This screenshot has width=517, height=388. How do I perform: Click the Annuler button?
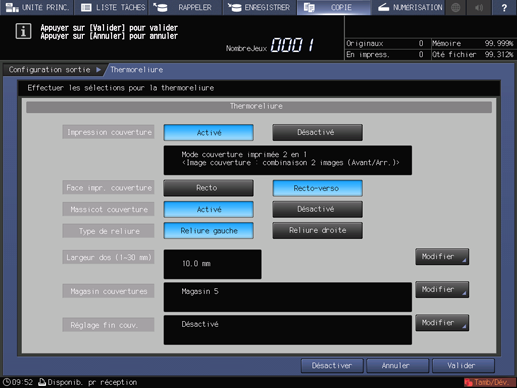click(397, 366)
